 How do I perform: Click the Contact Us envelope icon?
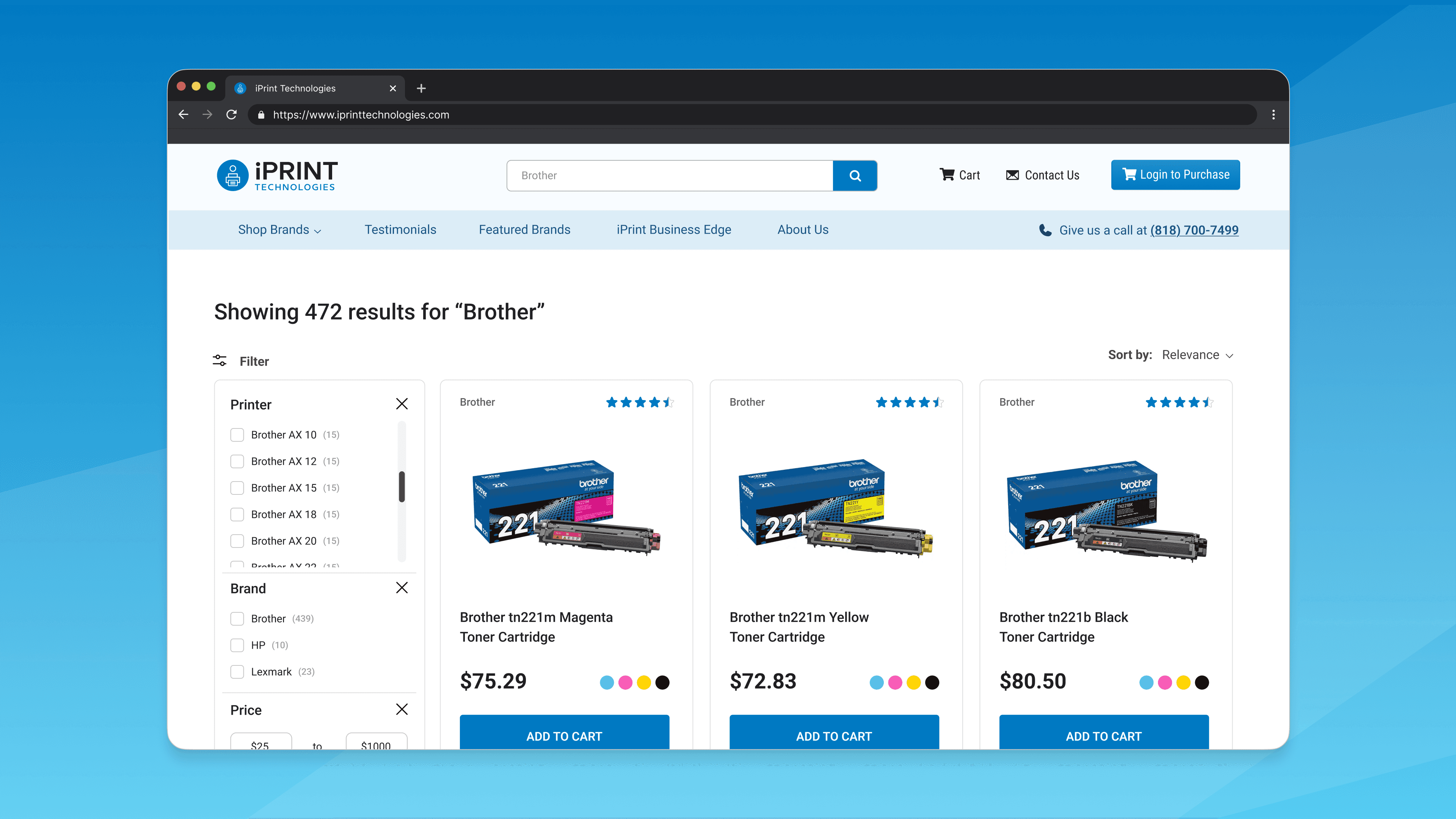1012,175
